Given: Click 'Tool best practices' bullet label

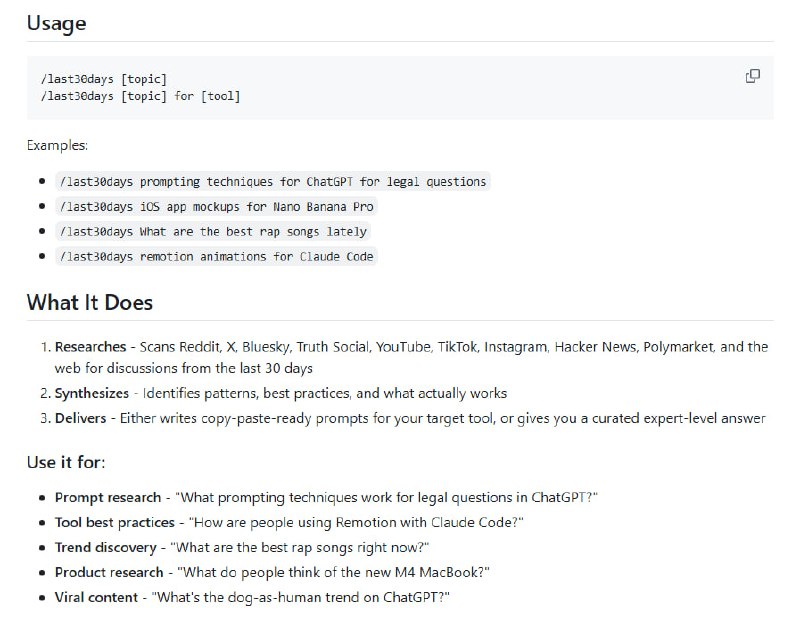Looking at the screenshot, I should (x=116, y=522).
